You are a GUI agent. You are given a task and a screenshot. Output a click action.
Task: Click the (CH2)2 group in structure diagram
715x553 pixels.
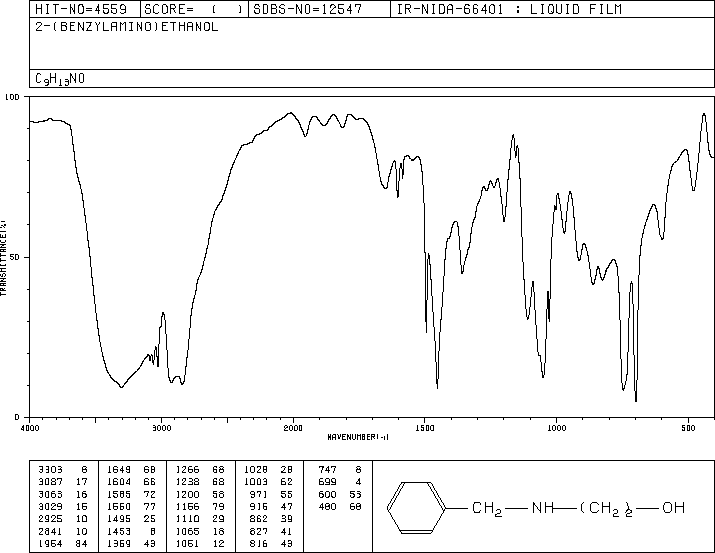point(606,509)
